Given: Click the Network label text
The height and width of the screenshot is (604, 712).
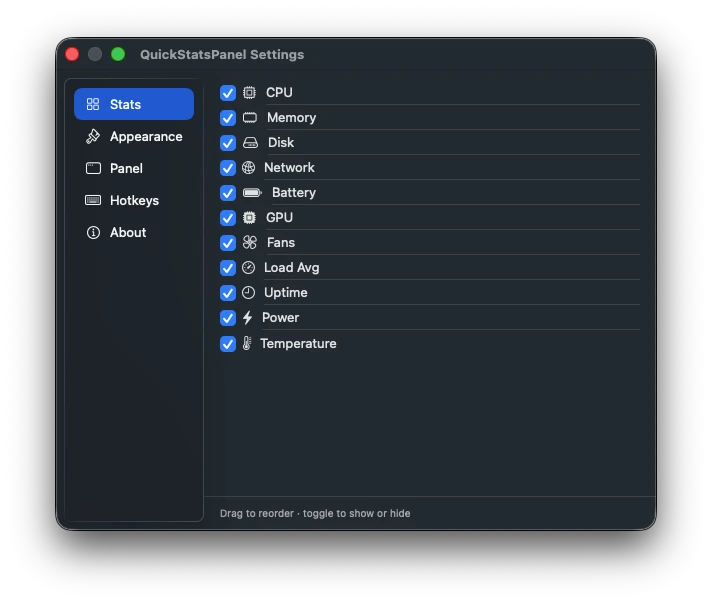Looking at the screenshot, I should coord(289,168).
